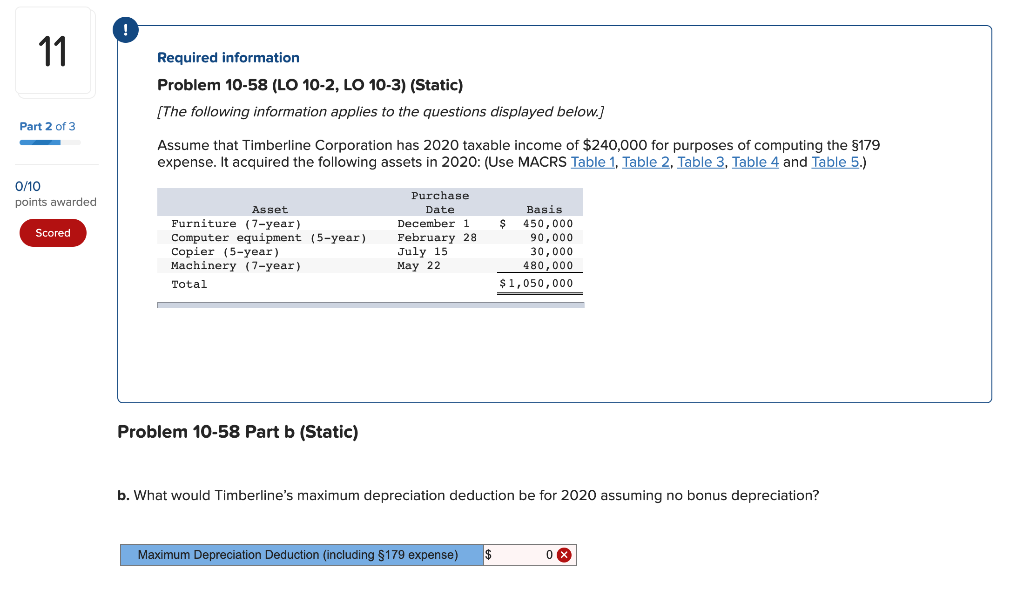Click the question b text about maximum depreciation
This screenshot has height=610, width=1024.
point(468,496)
